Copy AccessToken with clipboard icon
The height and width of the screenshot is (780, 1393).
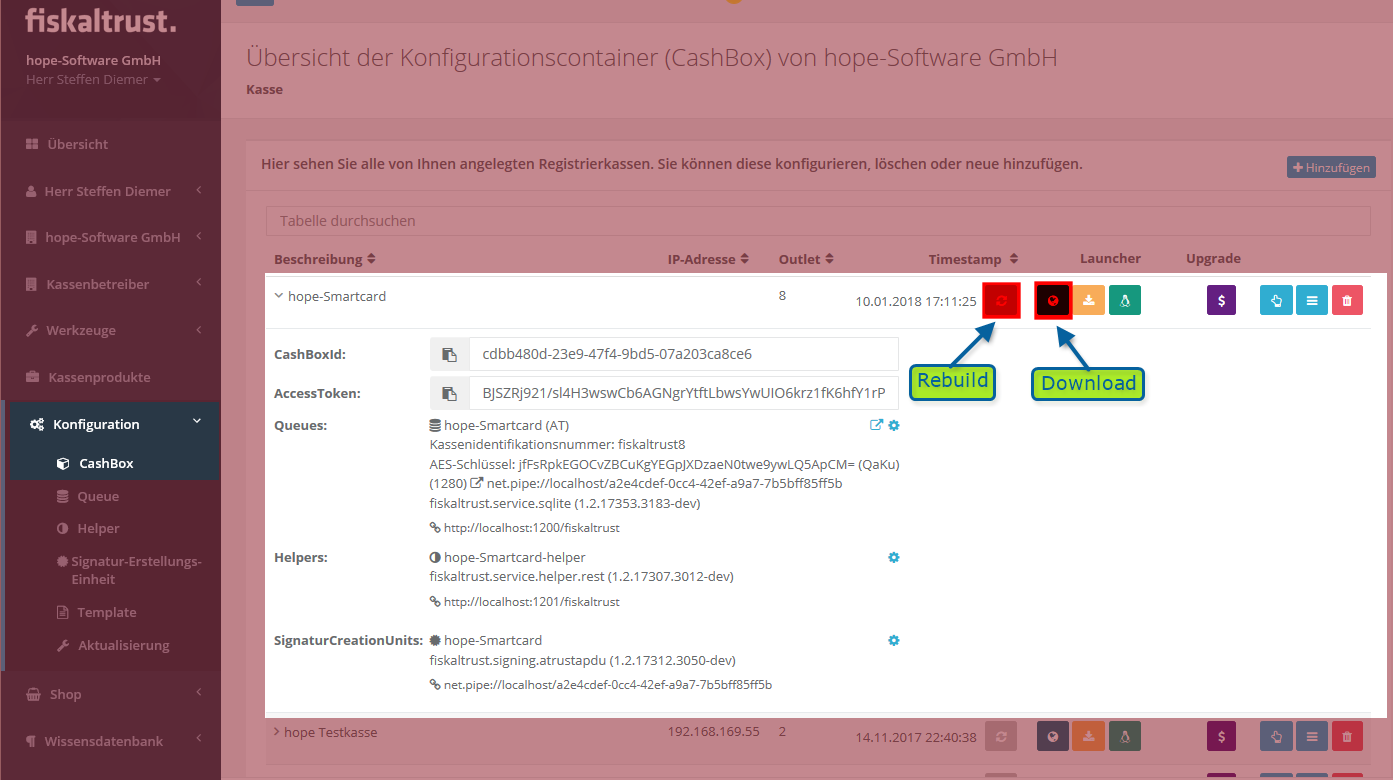450,393
